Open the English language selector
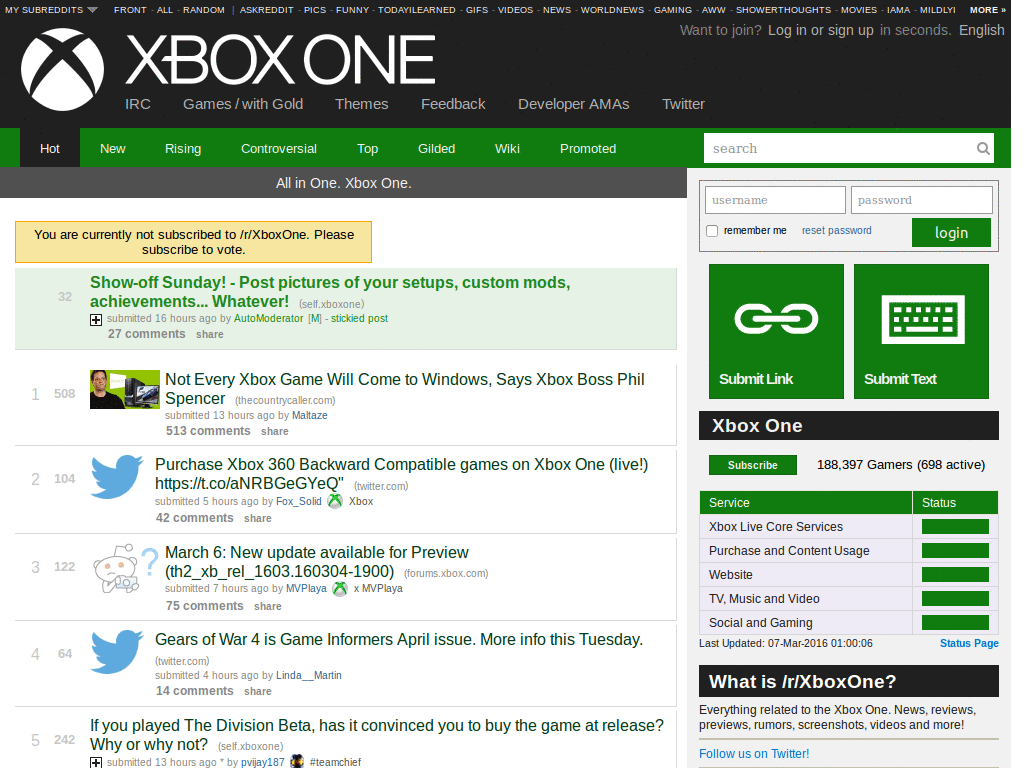The height and width of the screenshot is (768, 1024). (x=982, y=30)
